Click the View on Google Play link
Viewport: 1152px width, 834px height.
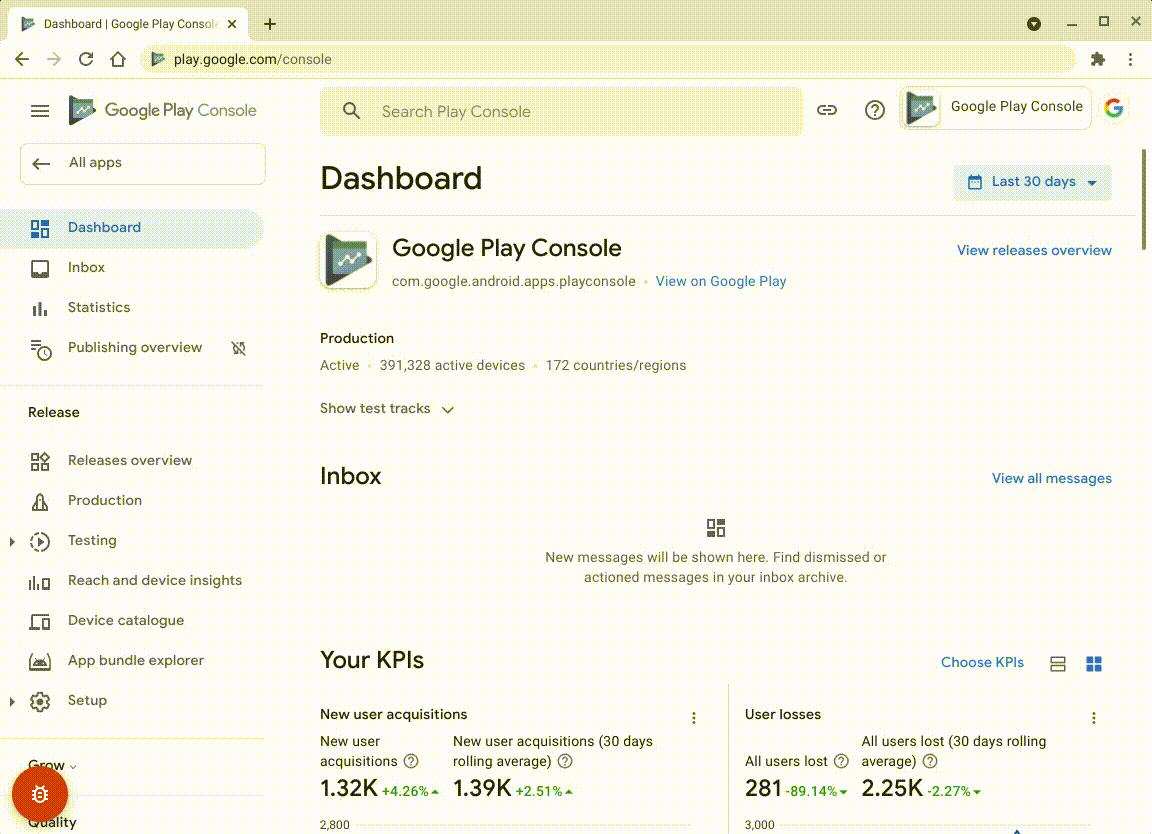[721, 282]
